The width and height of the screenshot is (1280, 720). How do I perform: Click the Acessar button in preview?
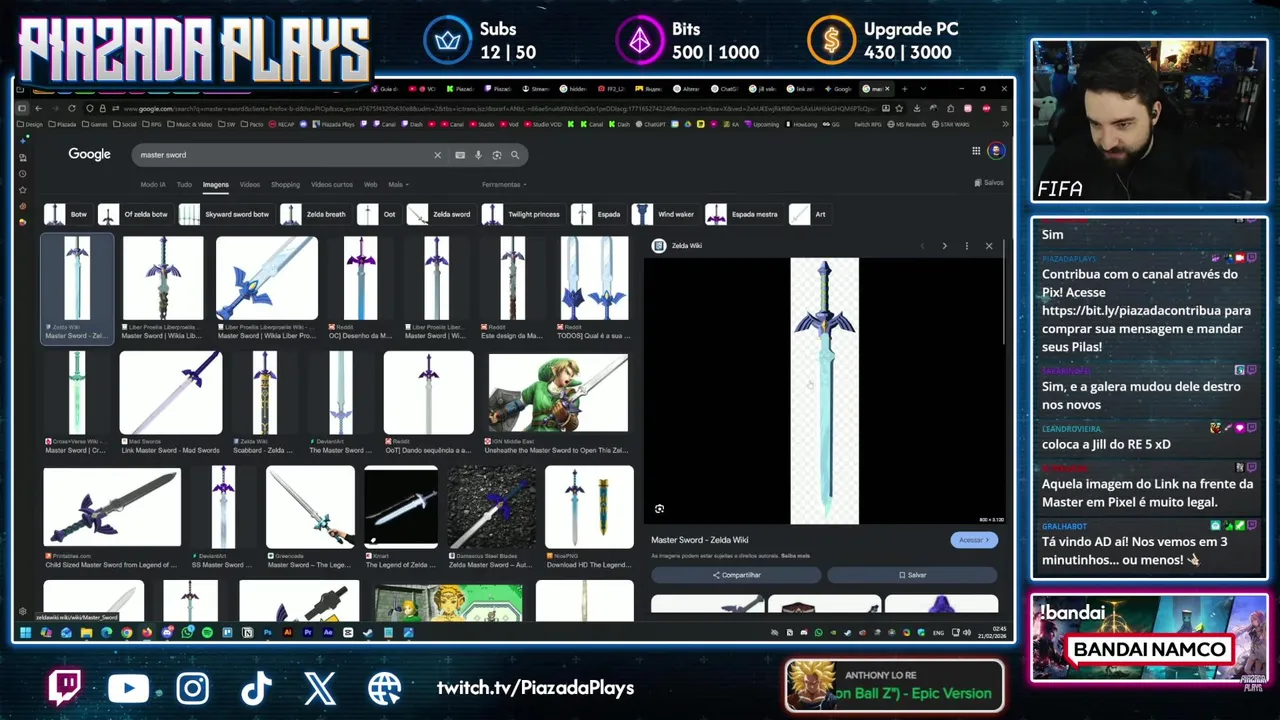(x=973, y=540)
